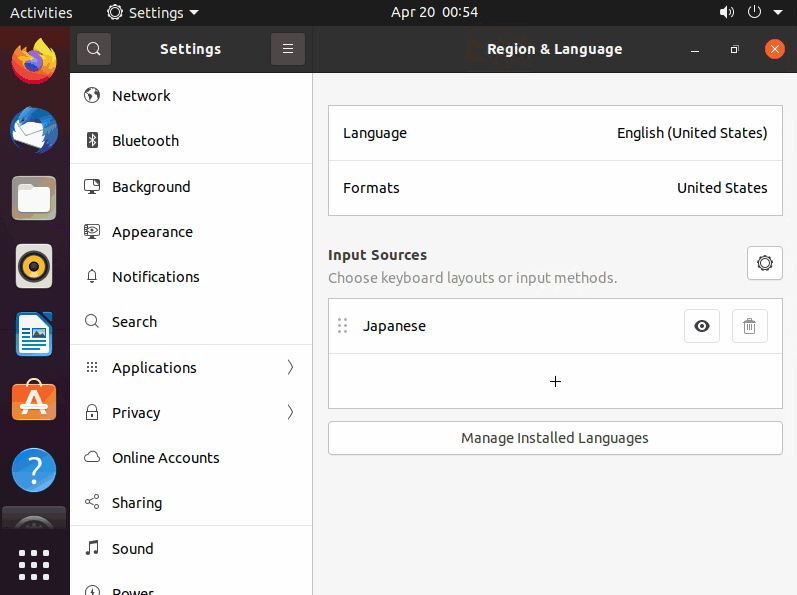Add a new input source
The height and width of the screenshot is (595, 797).
click(555, 381)
